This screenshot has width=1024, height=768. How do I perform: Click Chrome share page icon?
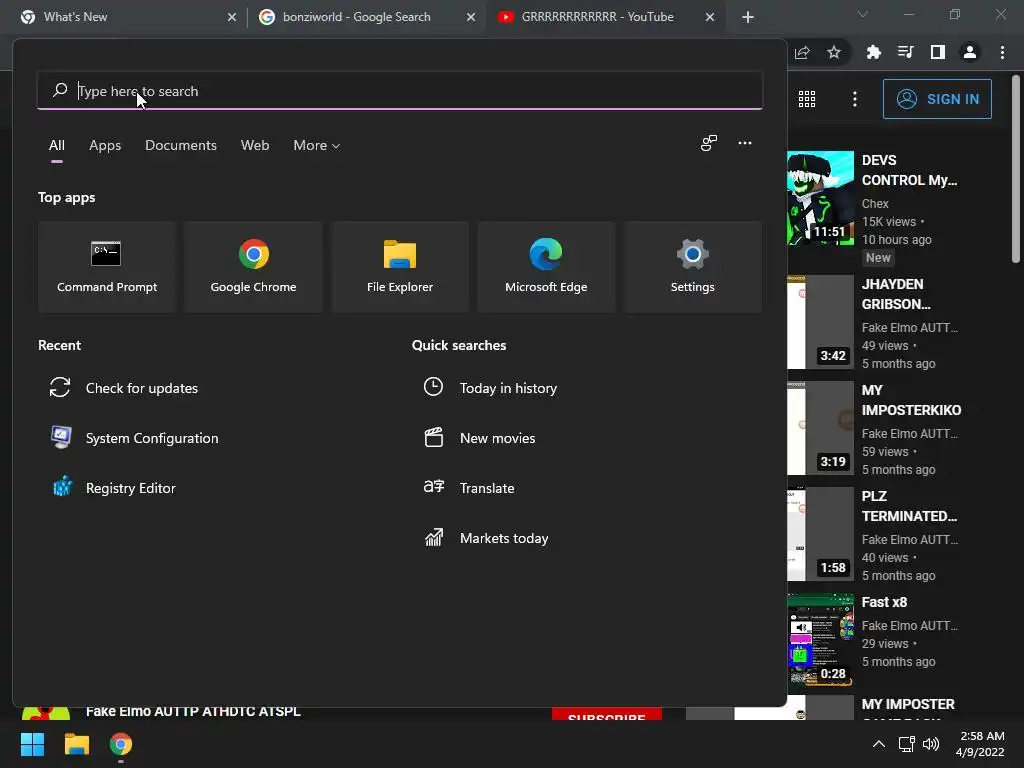803,52
